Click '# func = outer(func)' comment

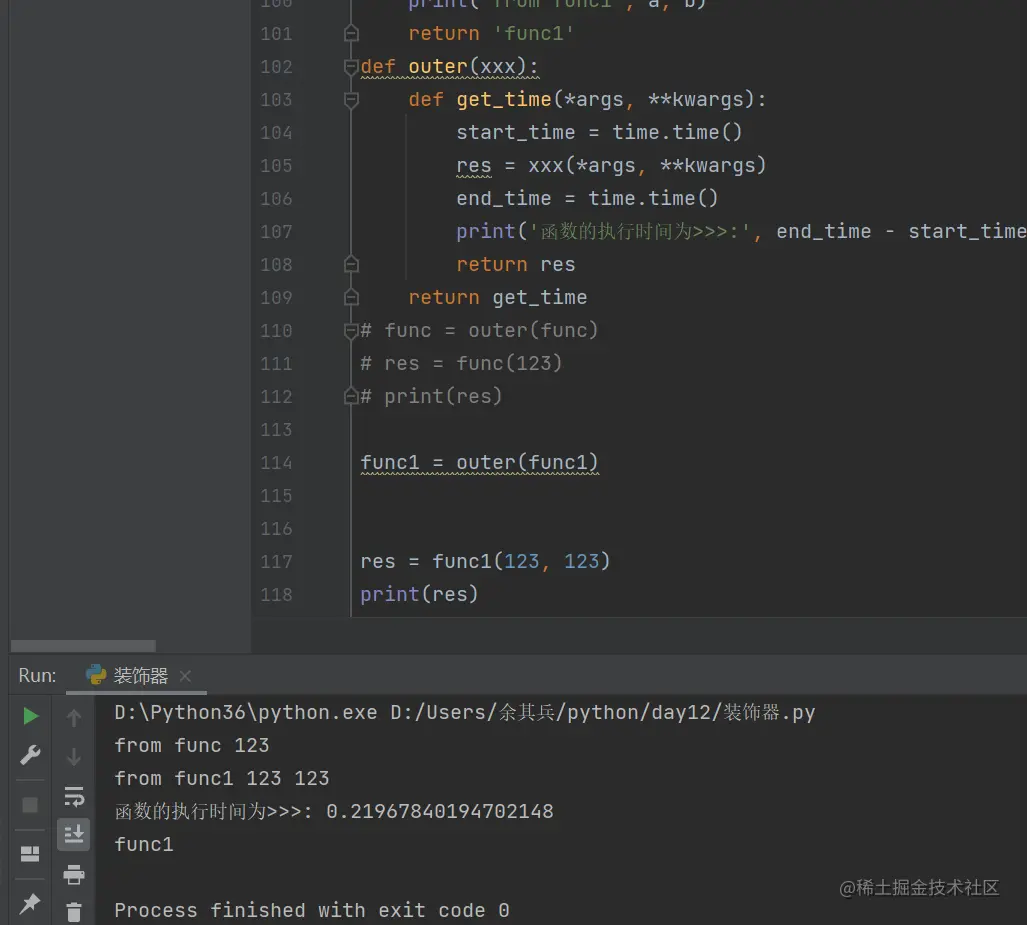tap(479, 331)
